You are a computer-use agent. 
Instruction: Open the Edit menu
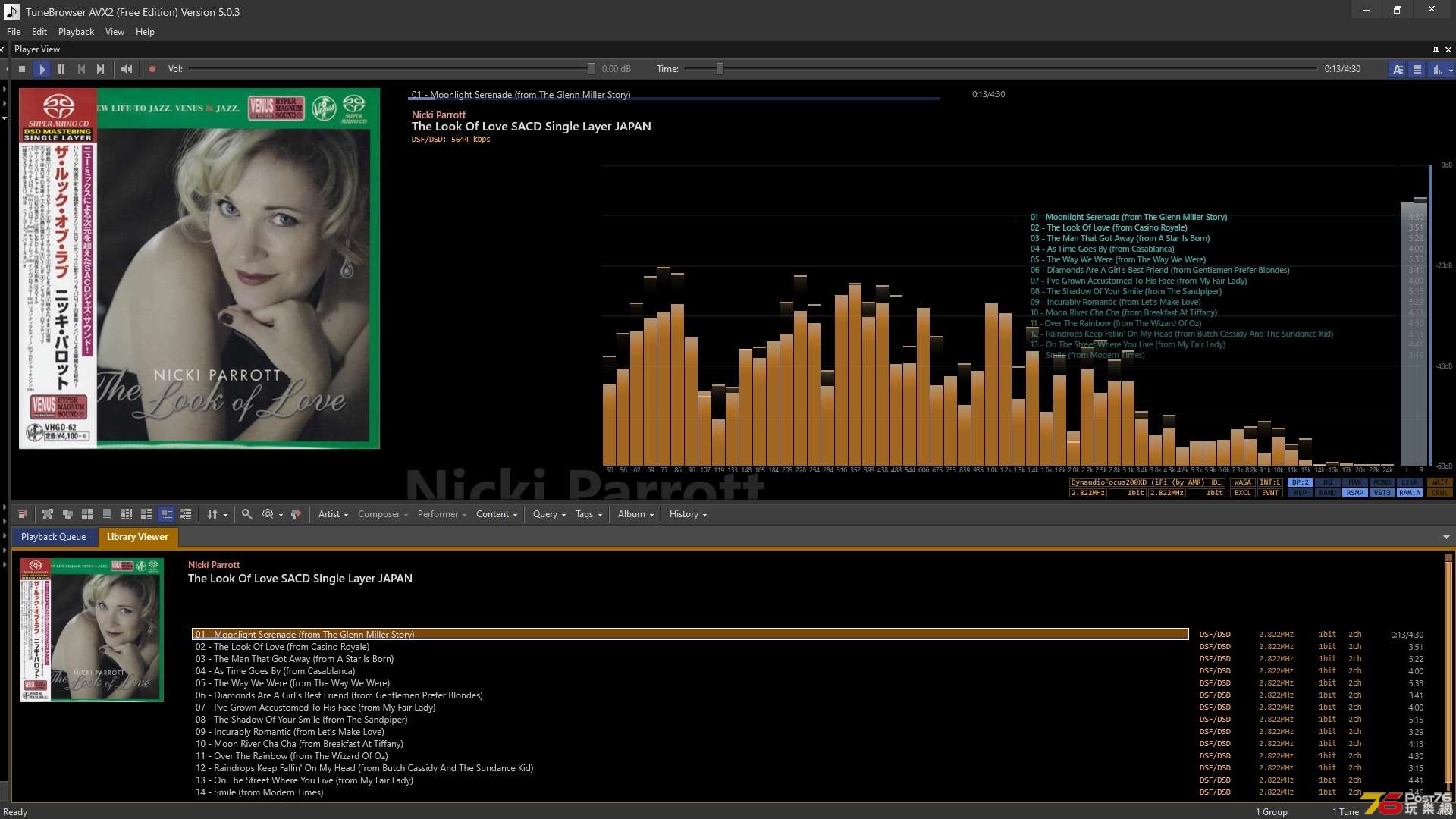click(39, 32)
